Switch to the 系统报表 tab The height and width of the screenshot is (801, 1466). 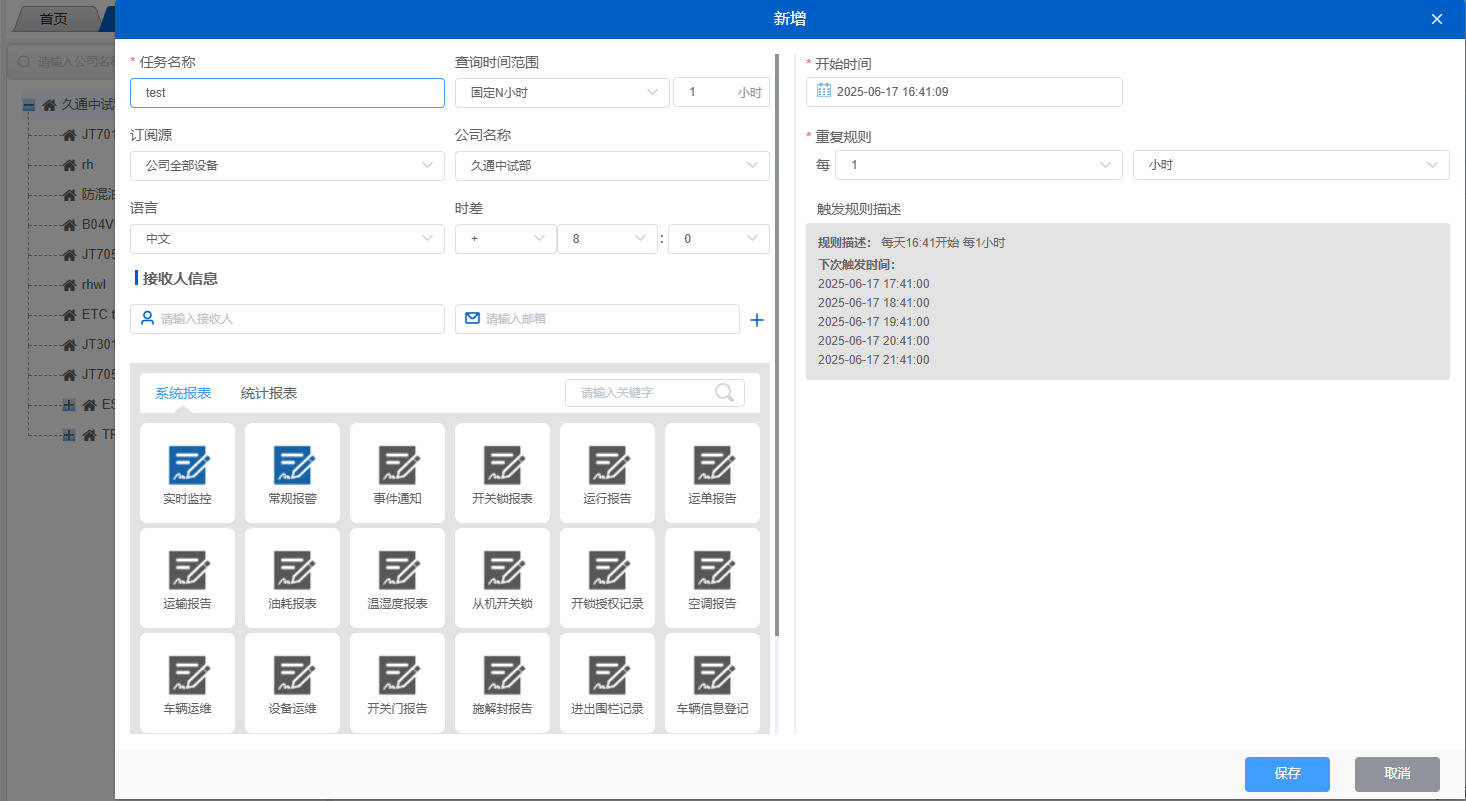coord(183,394)
